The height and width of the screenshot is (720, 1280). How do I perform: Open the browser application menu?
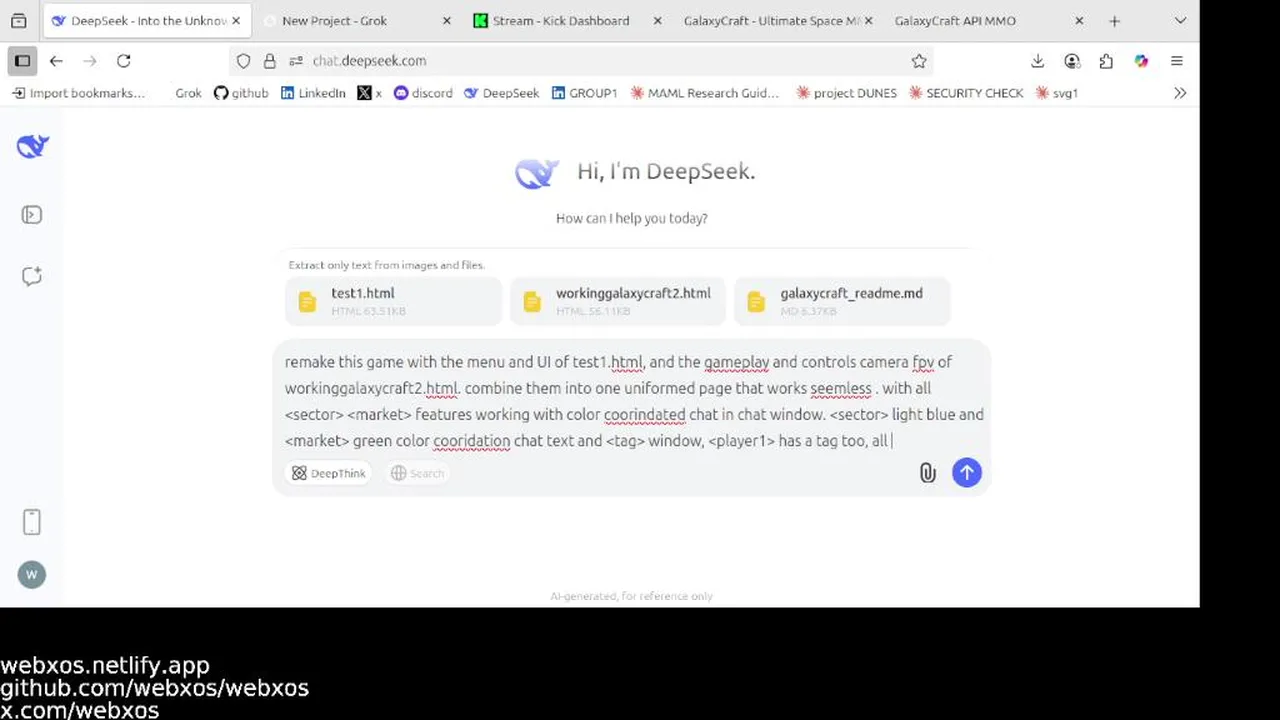[x=1177, y=61]
